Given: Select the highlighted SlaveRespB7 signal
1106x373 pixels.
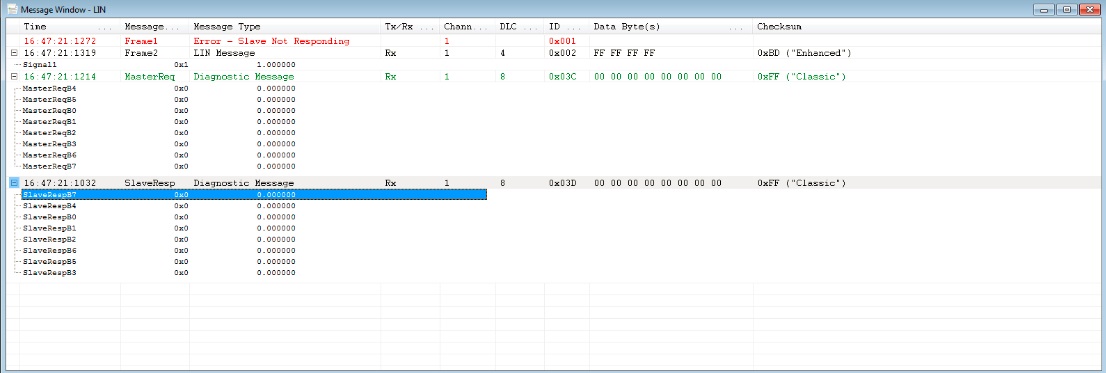Looking at the screenshot, I should coord(49,194).
